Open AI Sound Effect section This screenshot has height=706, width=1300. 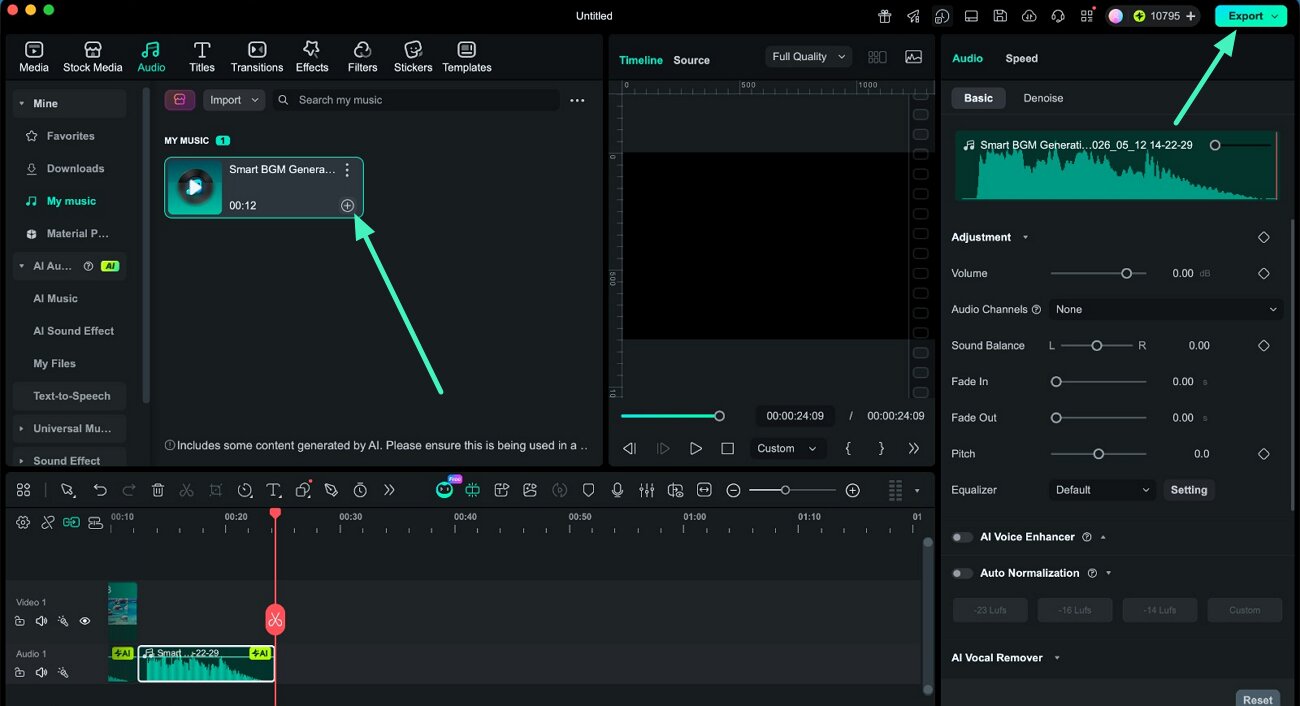coord(73,331)
